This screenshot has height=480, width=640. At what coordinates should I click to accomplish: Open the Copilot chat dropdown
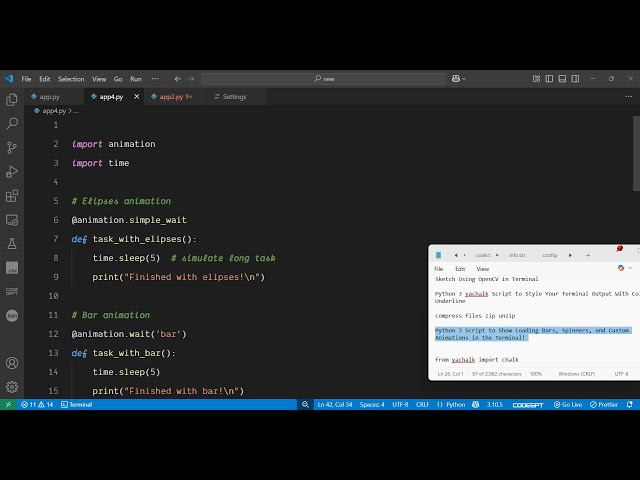coord(459,79)
